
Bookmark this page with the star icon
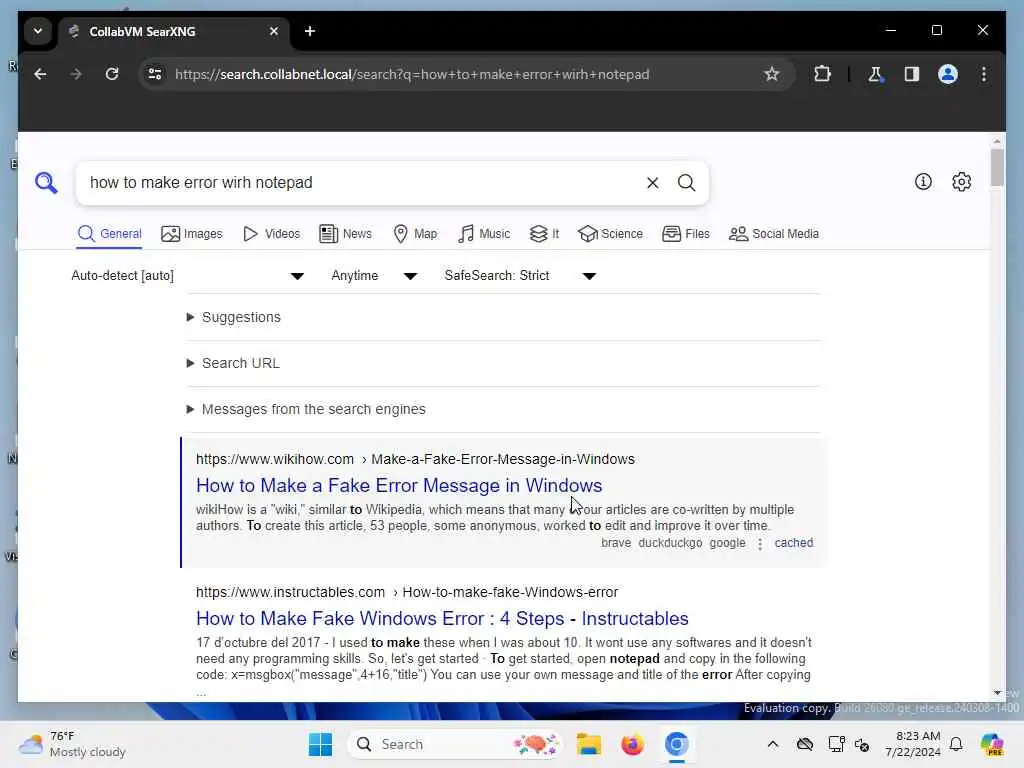[x=771, y=74]
